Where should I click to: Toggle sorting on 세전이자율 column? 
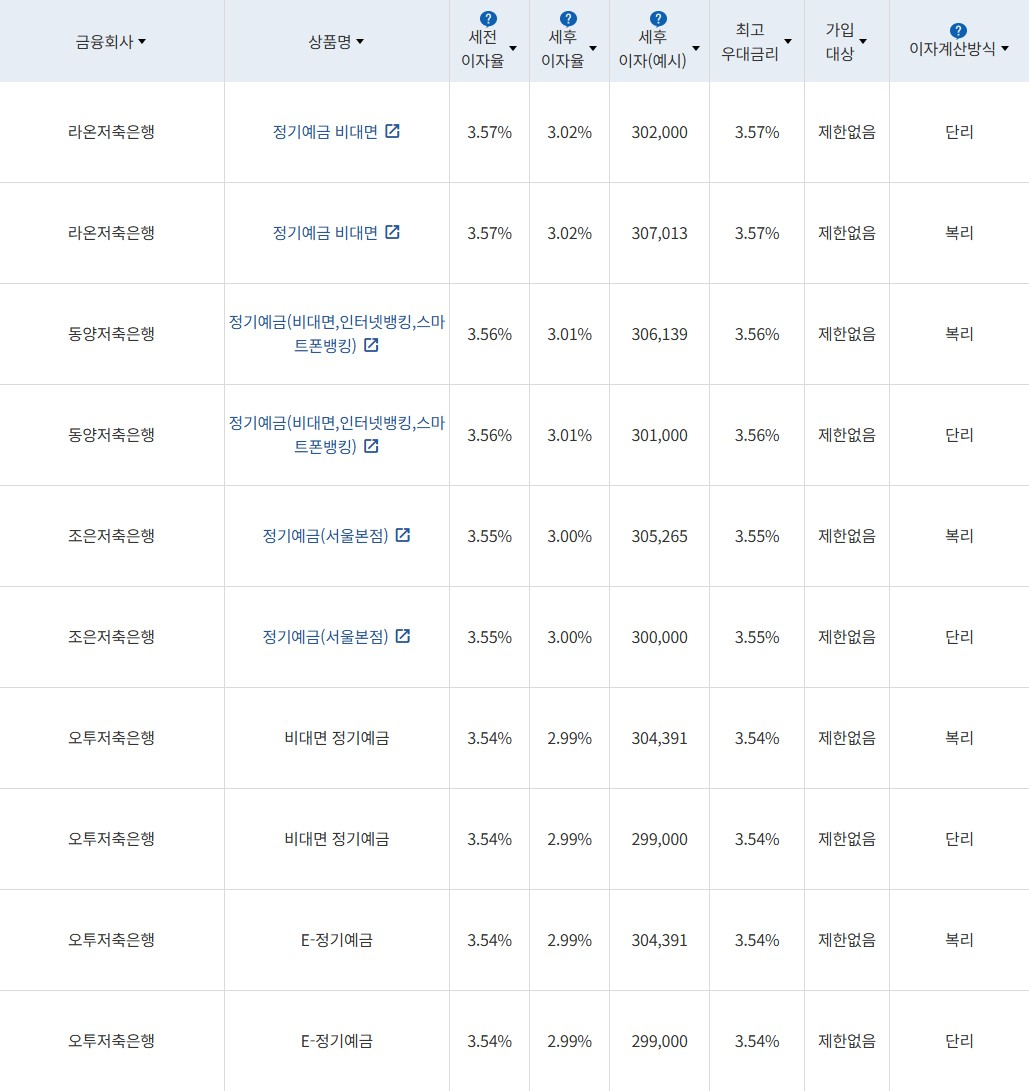tap(513, 46)
